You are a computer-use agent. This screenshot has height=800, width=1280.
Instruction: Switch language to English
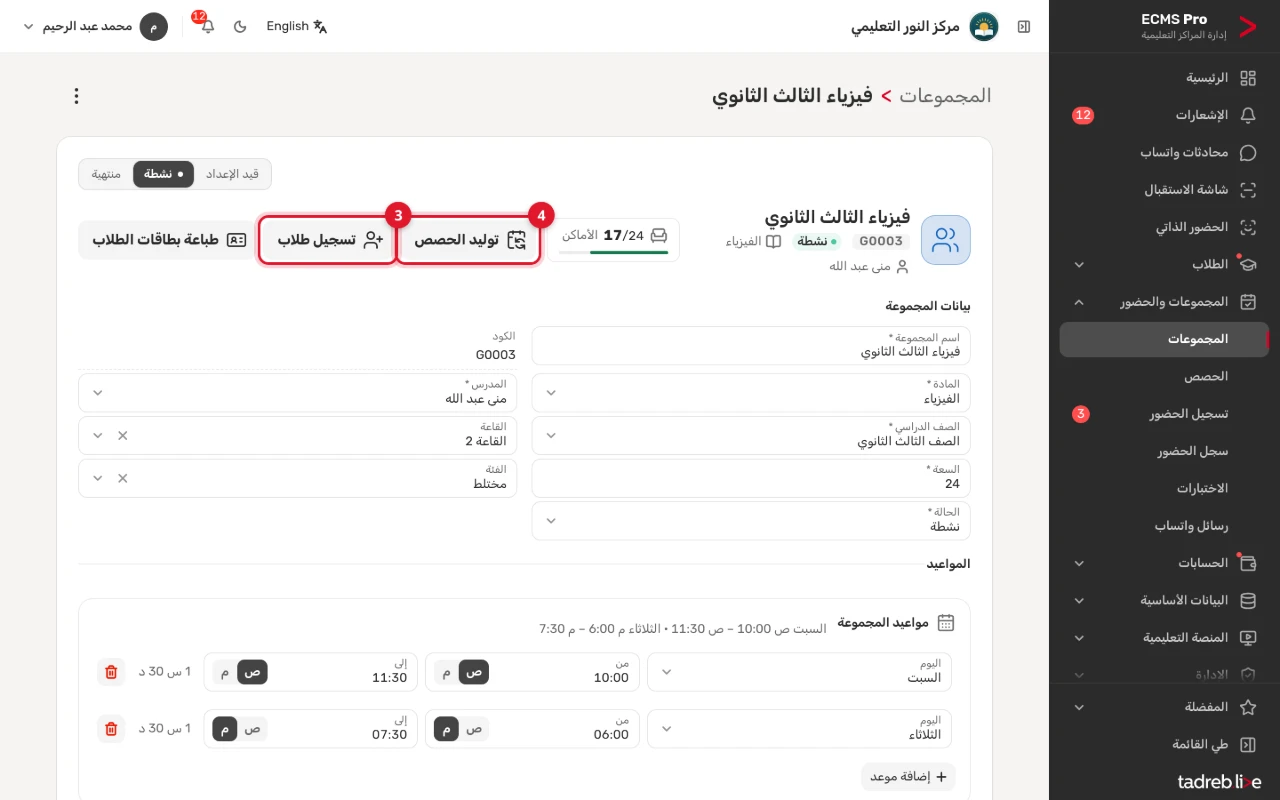(x=297, y=27)
